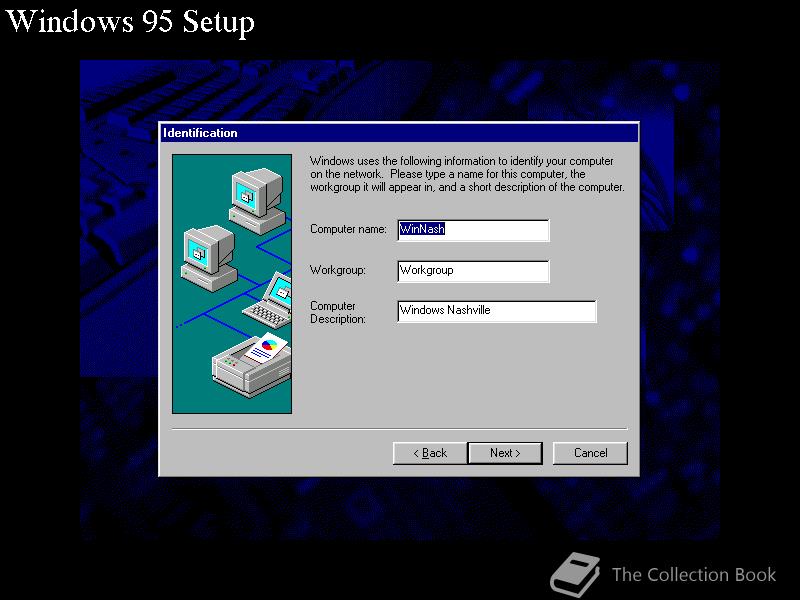Cancel the setup wizard
The height and width of the screenshot is (600, 800).
click(x=590, y=453)
